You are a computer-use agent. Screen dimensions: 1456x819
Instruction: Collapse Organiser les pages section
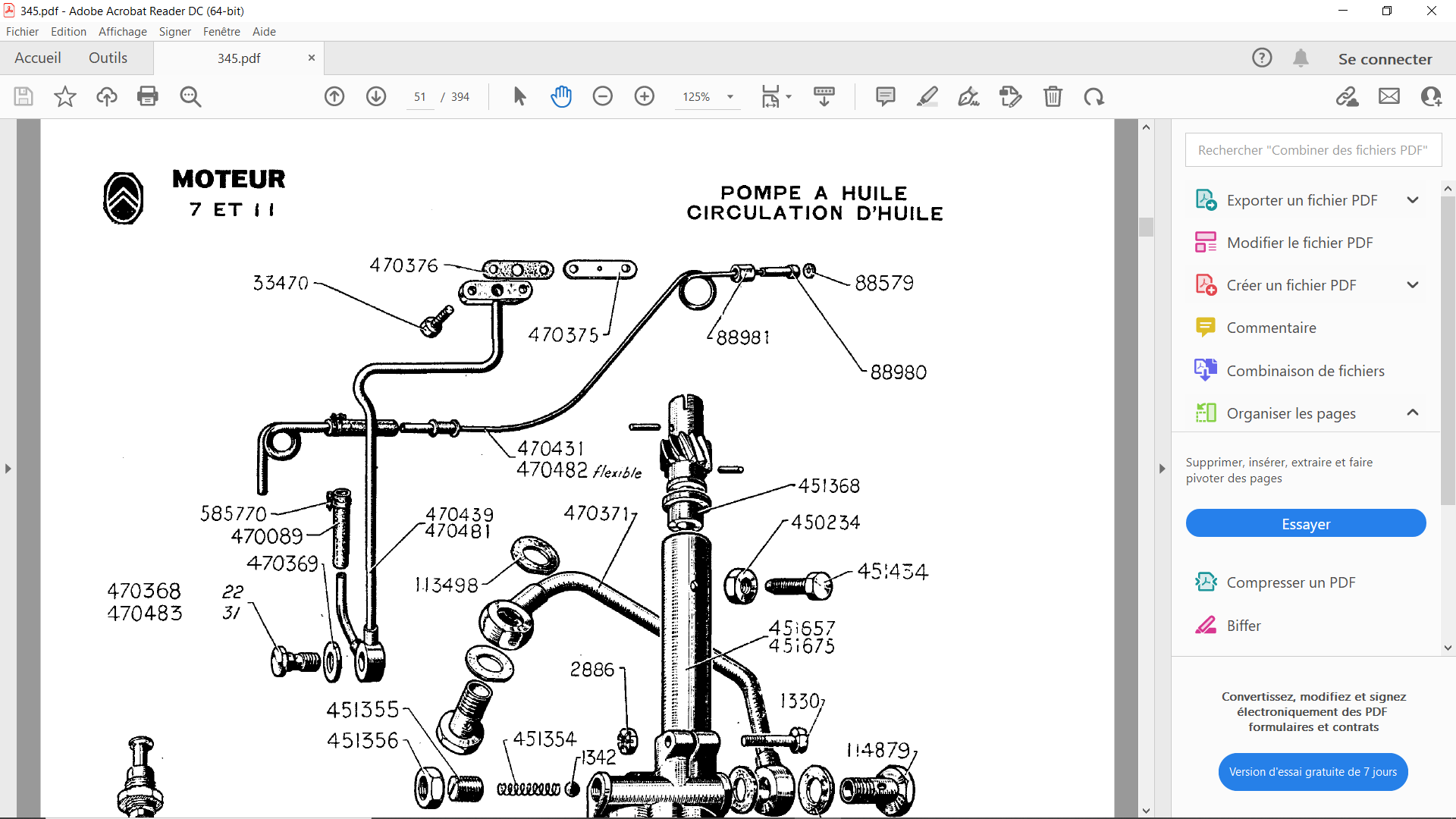pyautogui.click(x=1412, y=413)
